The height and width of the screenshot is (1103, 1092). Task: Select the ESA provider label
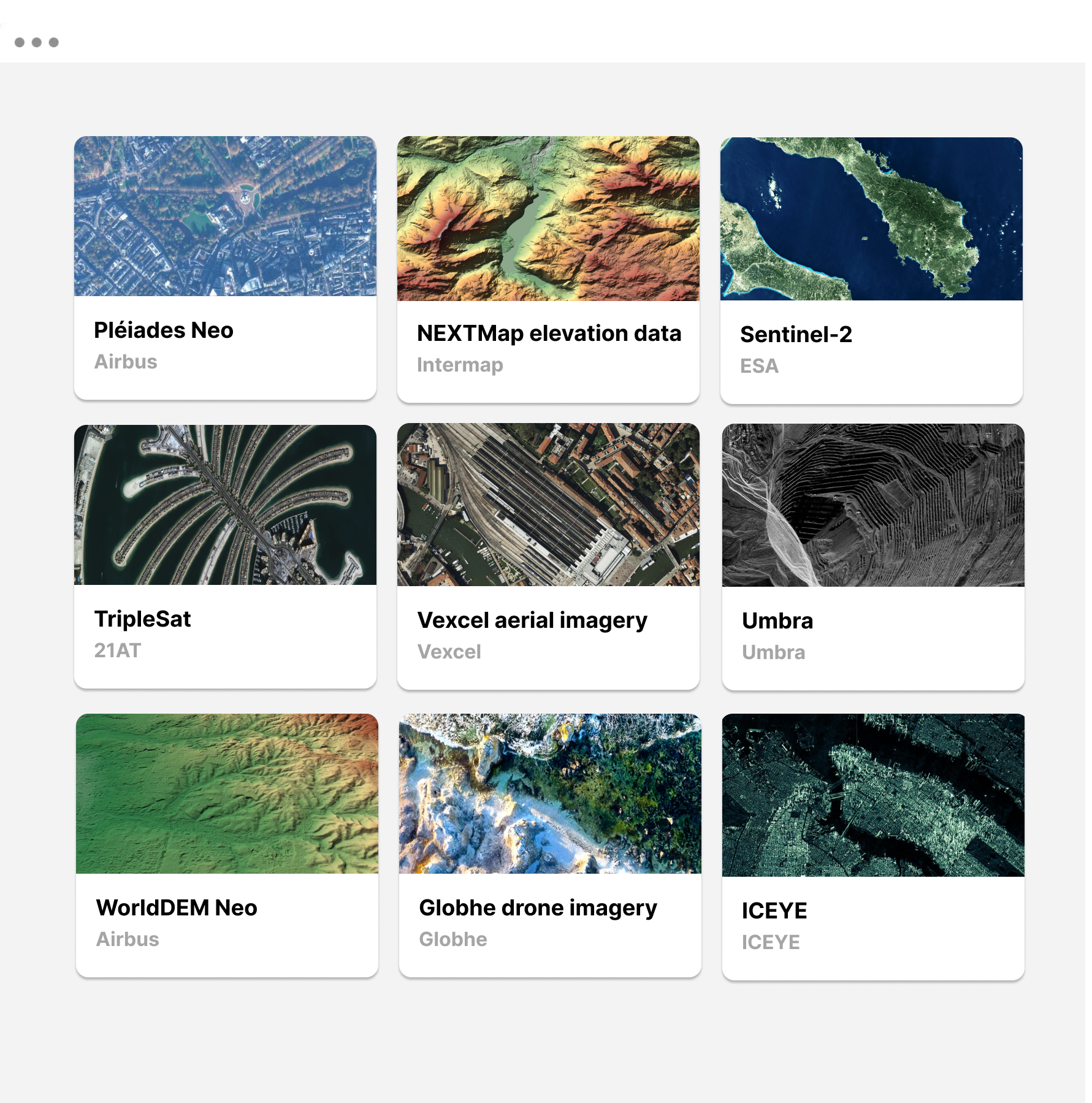(759, 366)
